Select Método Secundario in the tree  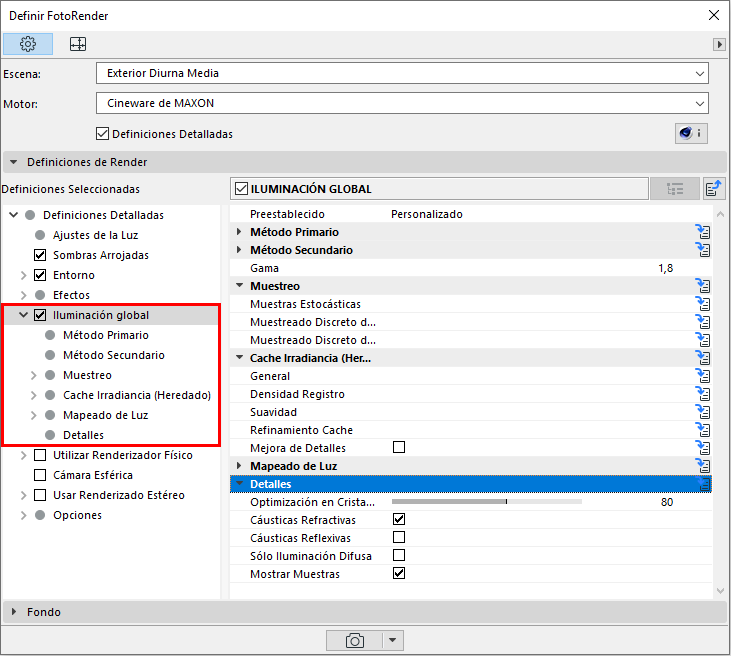(114, 355)
